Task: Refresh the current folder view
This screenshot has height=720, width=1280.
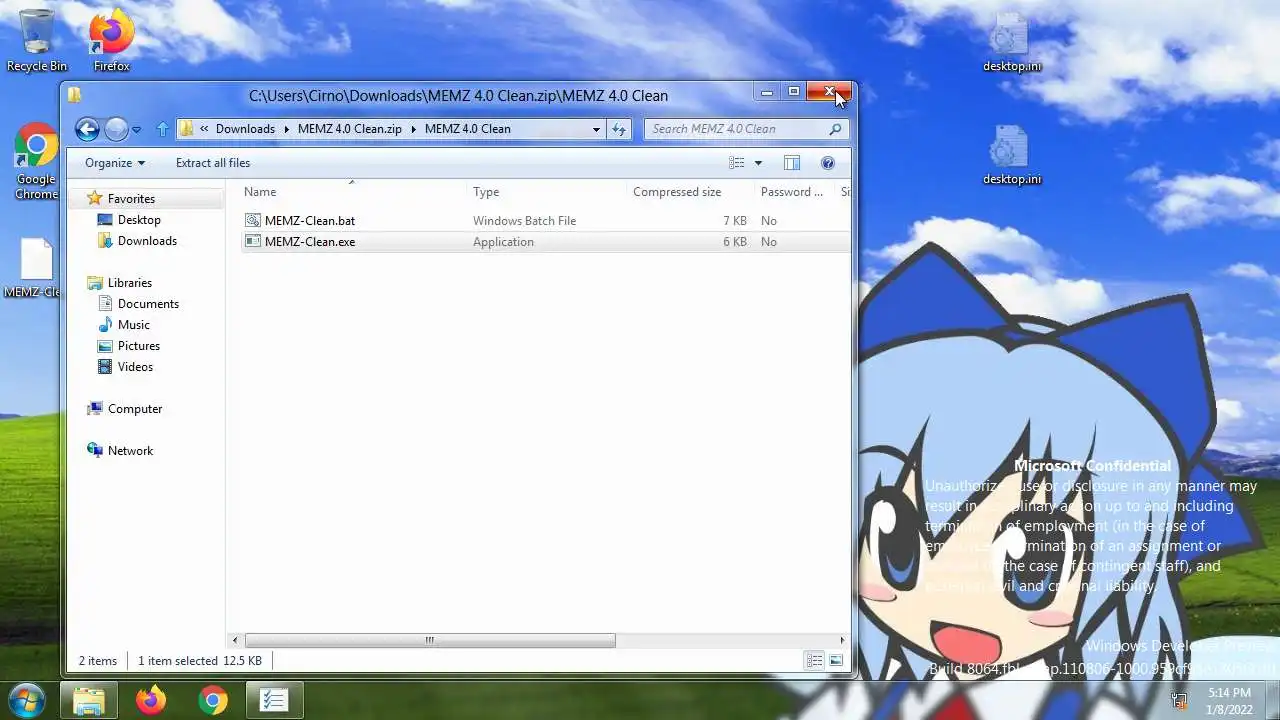Action: [x=619, y=129]
